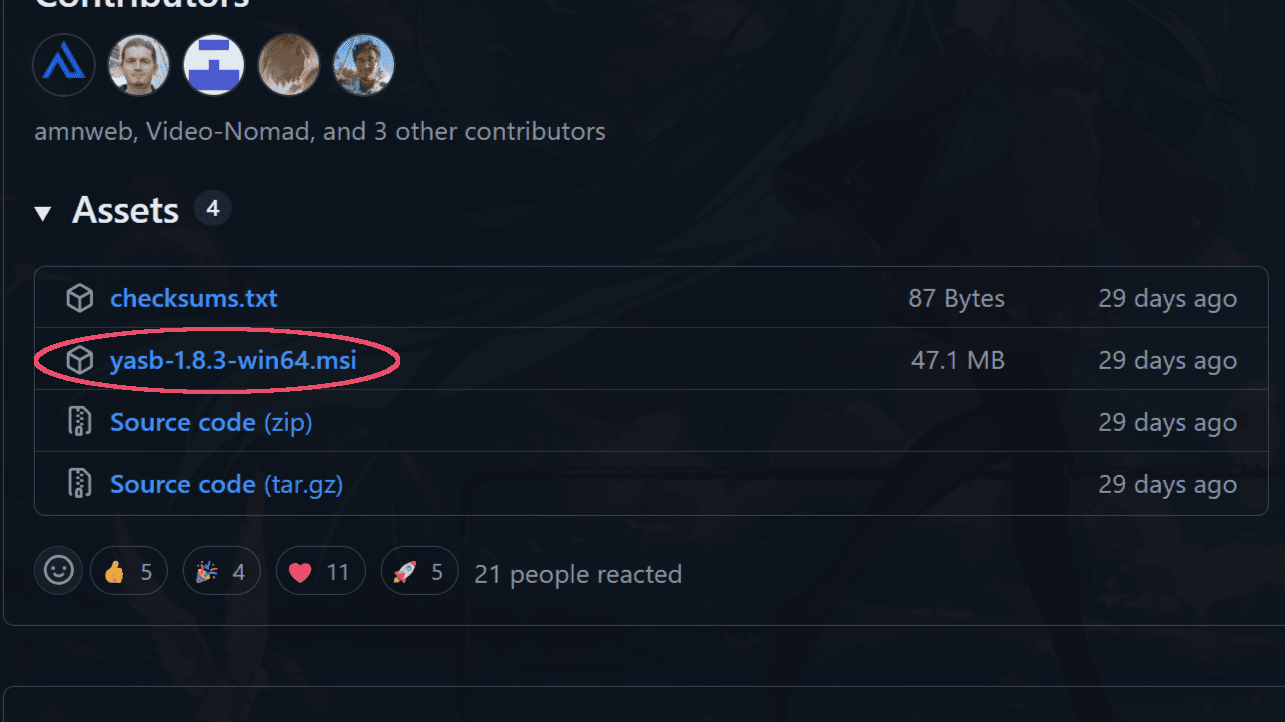Open the second contributor's profile photo
Screen dimensions: 1285x722
point(139,65)
